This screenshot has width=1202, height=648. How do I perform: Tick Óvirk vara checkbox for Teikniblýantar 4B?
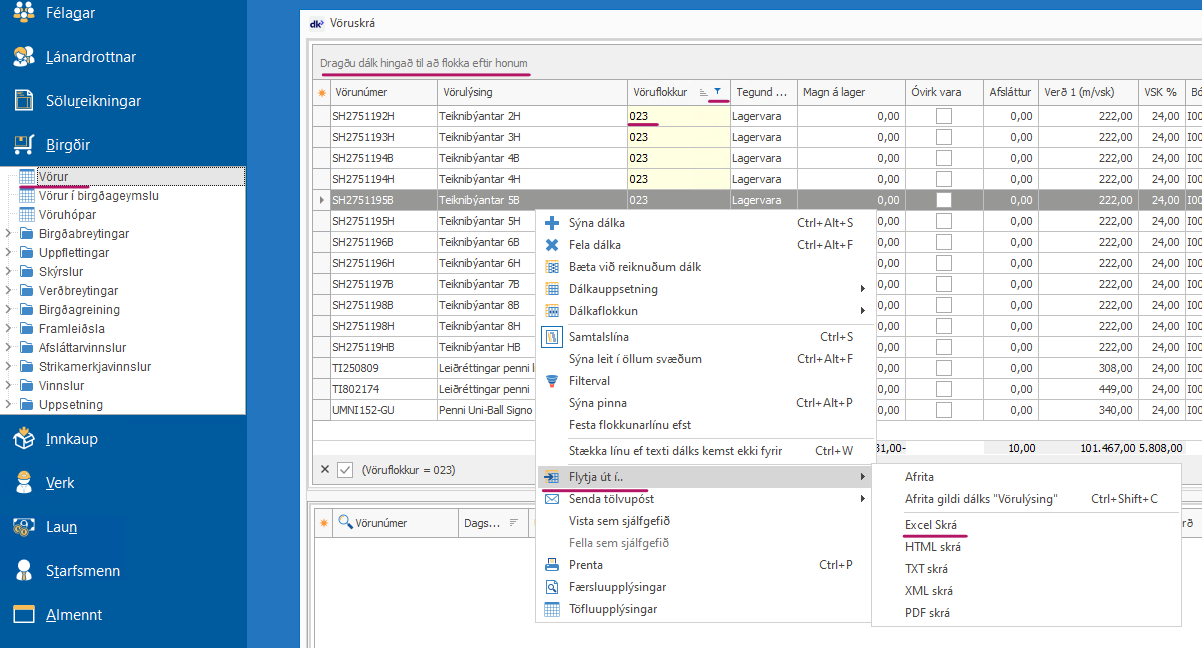[944, 158]
